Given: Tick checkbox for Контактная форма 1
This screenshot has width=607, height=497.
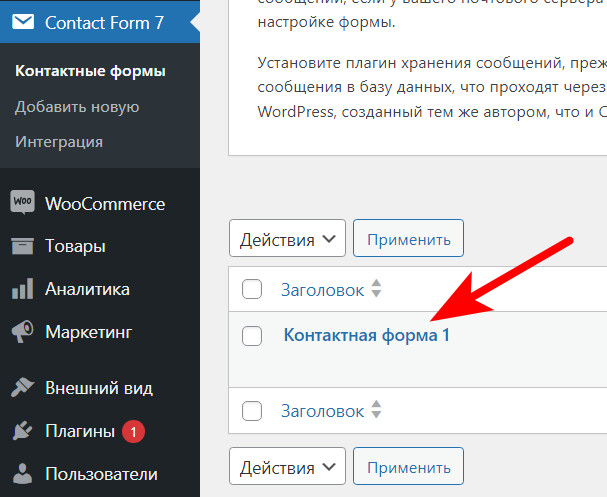Looking at the screenshot, I should click(x=252, y=336).
